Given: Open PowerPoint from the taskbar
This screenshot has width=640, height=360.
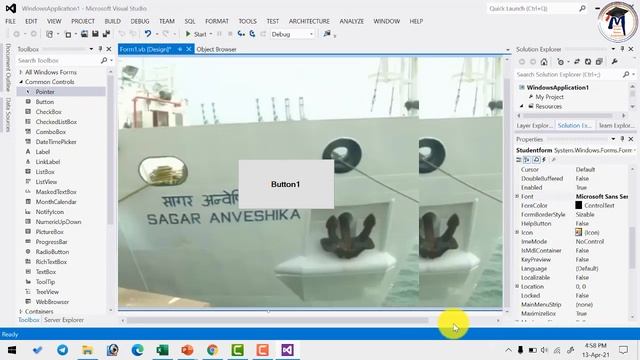Looking at the screenshot, I should click(x=187, y=350).
